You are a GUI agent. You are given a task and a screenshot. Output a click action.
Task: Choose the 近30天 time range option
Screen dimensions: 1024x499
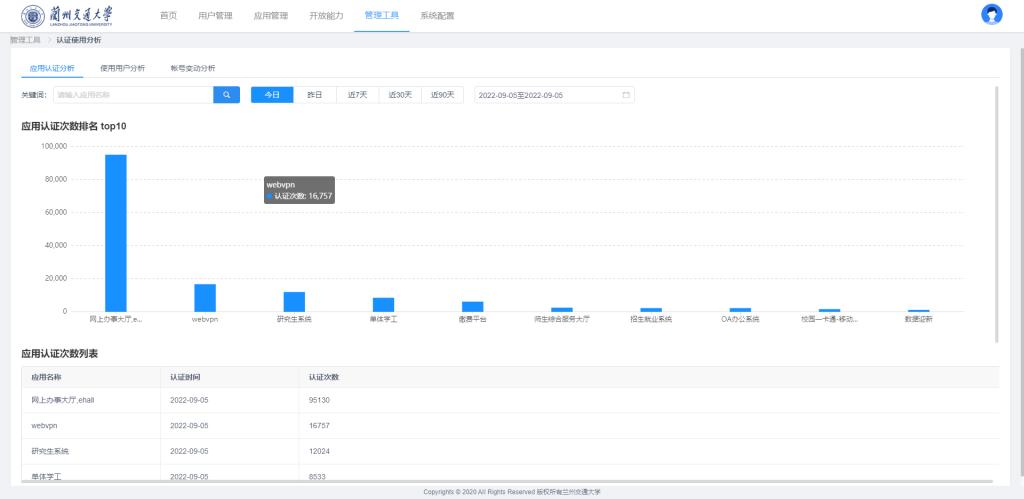400,95
